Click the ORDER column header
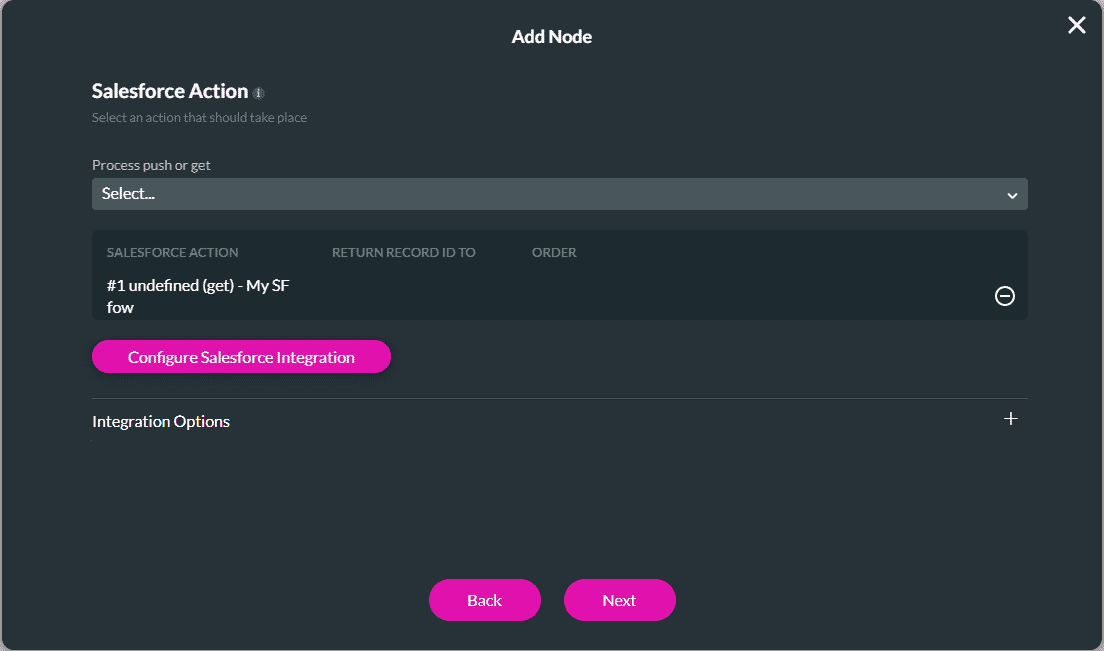1104x651 pixels. [554, 252]
